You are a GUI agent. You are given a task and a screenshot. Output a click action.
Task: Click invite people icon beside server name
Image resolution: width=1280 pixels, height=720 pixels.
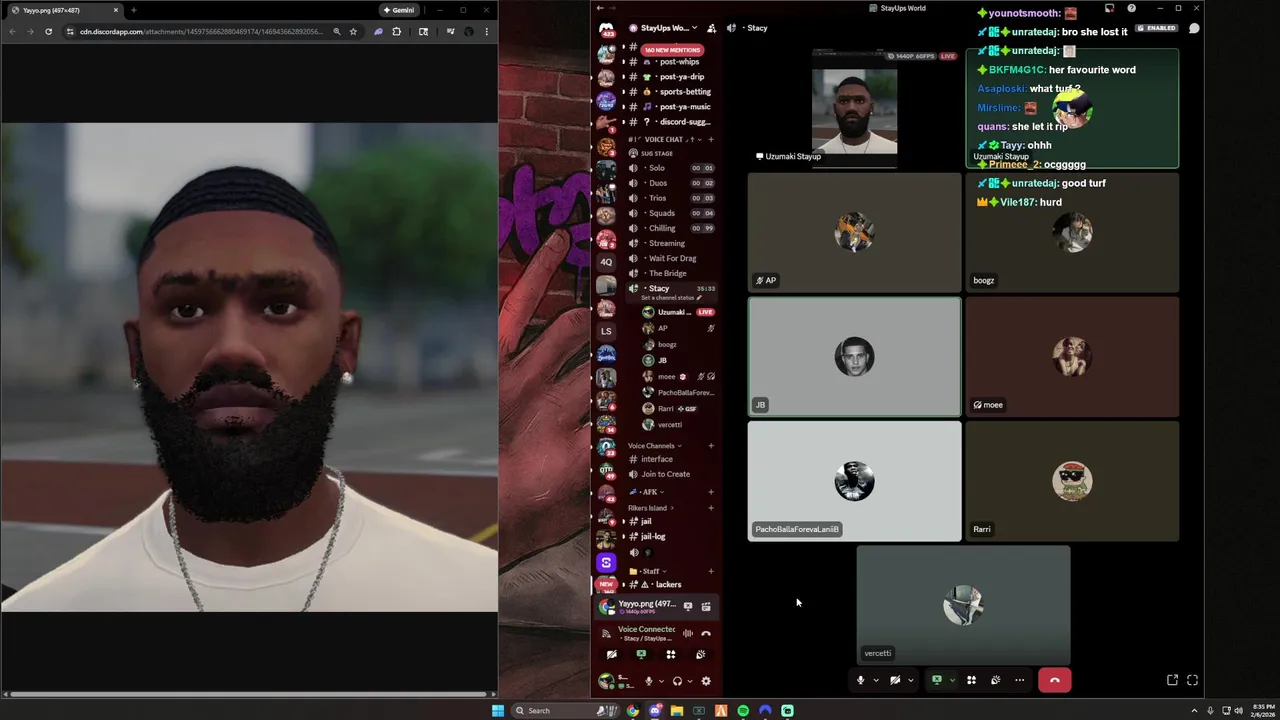click(x=711, y=28)
